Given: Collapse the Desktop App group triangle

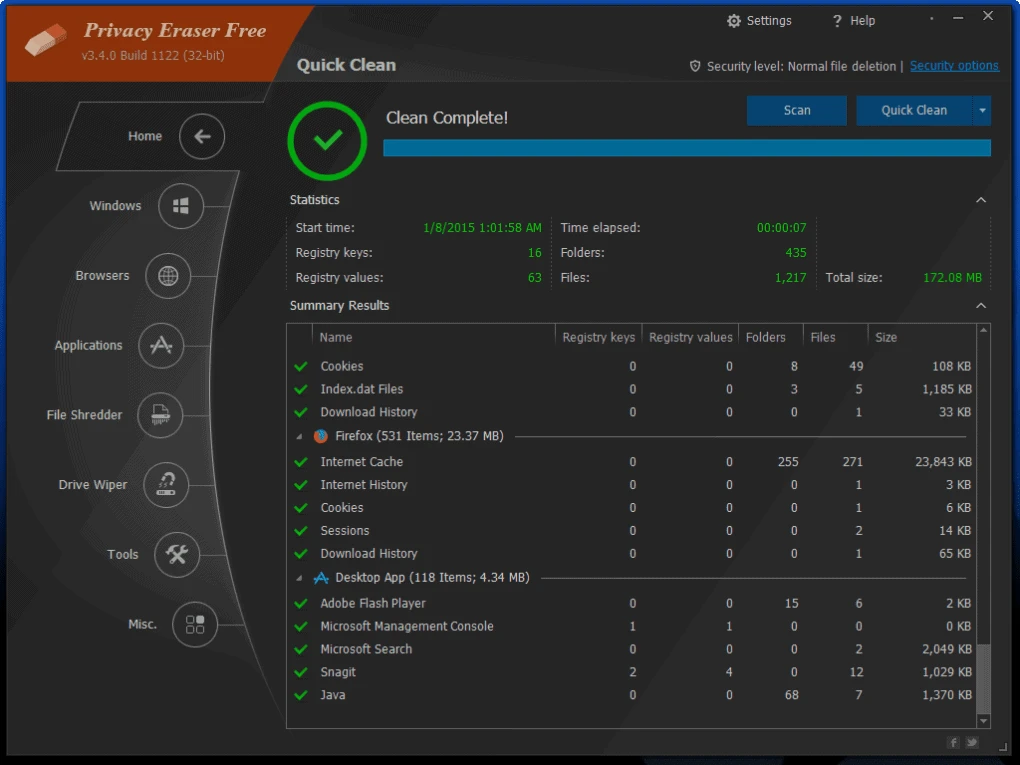Looking at the screenshot, I should click(x=299, y=578).
